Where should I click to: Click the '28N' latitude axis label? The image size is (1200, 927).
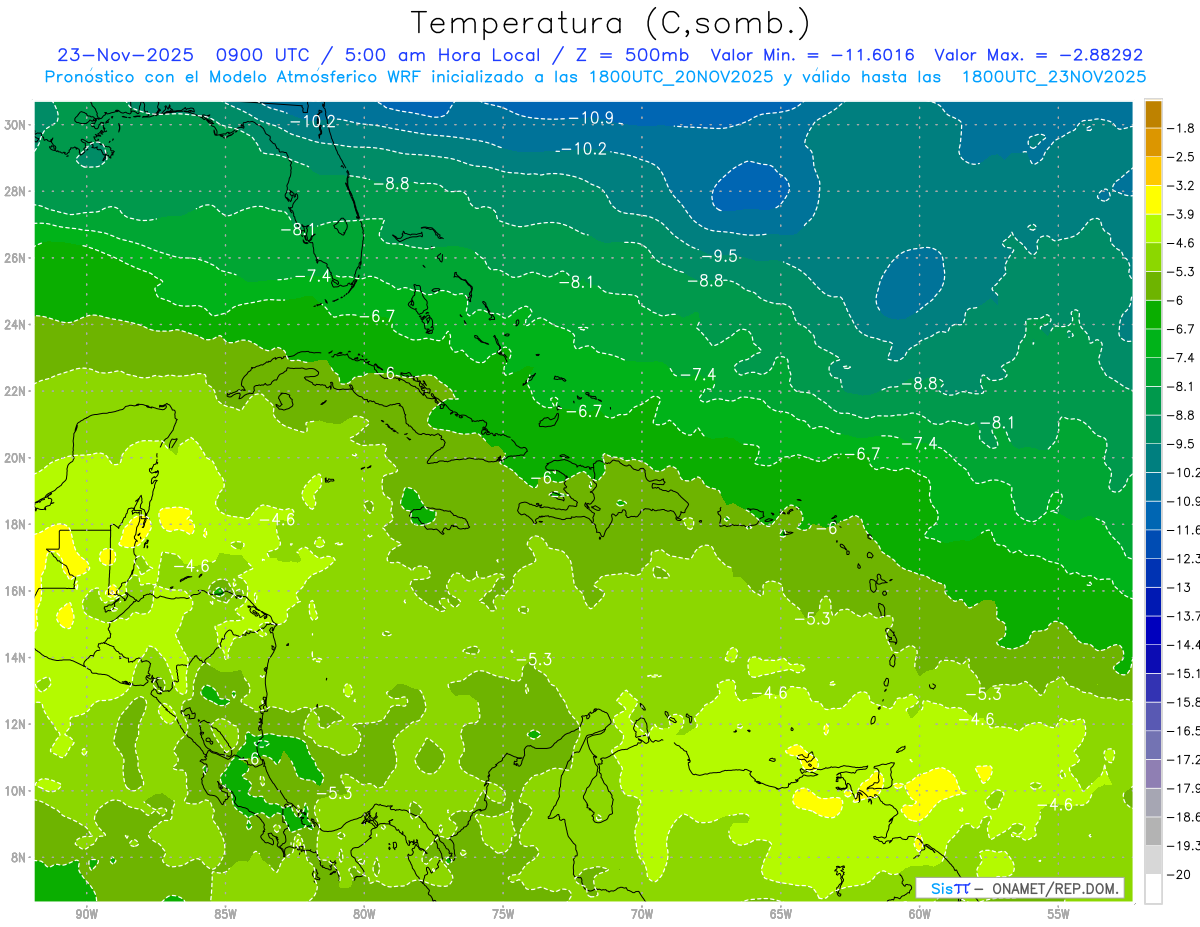15,191
